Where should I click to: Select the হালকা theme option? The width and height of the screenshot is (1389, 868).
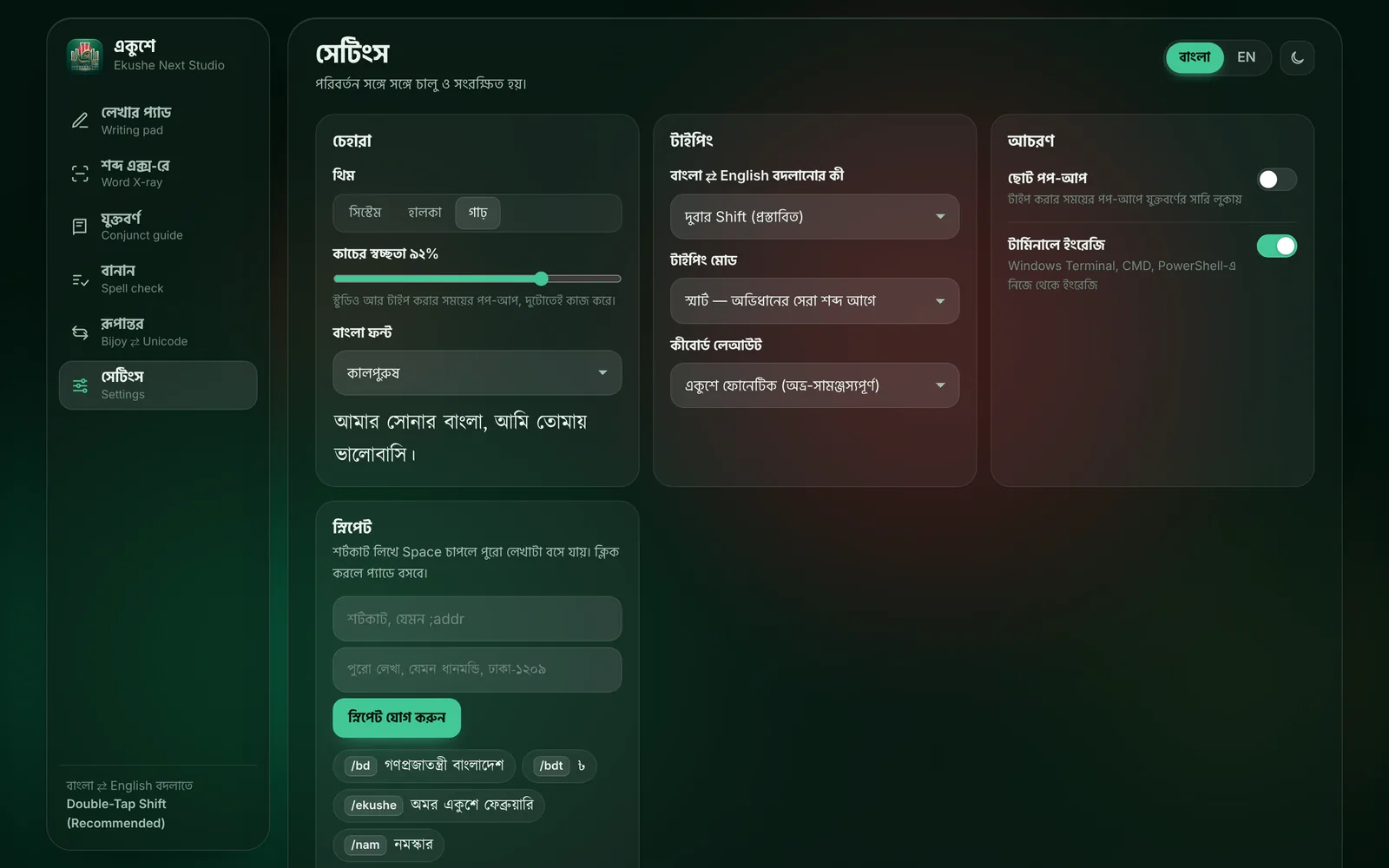(x=425, y=213)
